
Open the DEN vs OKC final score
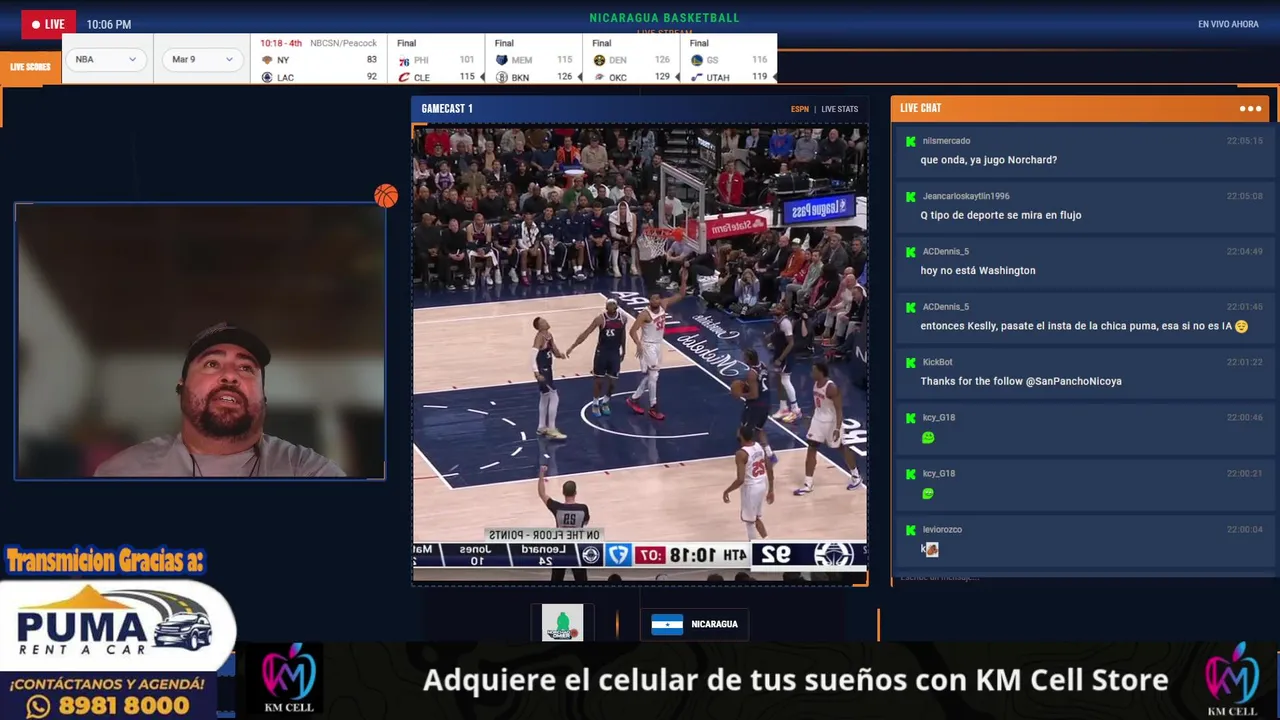632,60
